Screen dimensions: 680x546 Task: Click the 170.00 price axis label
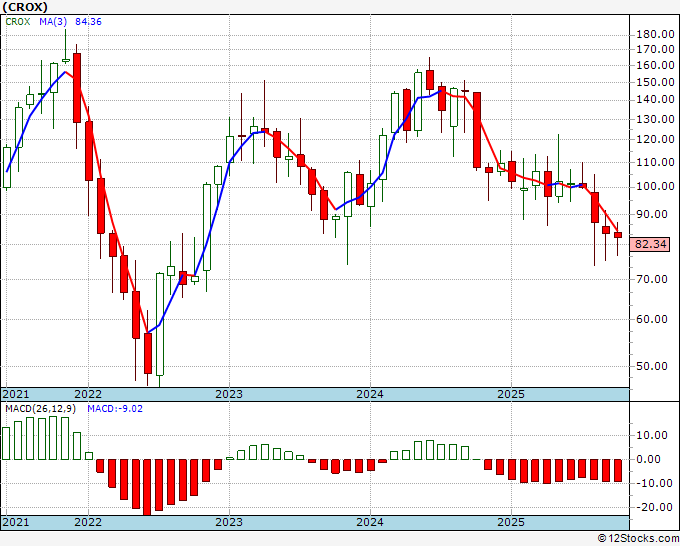(655, 49)
